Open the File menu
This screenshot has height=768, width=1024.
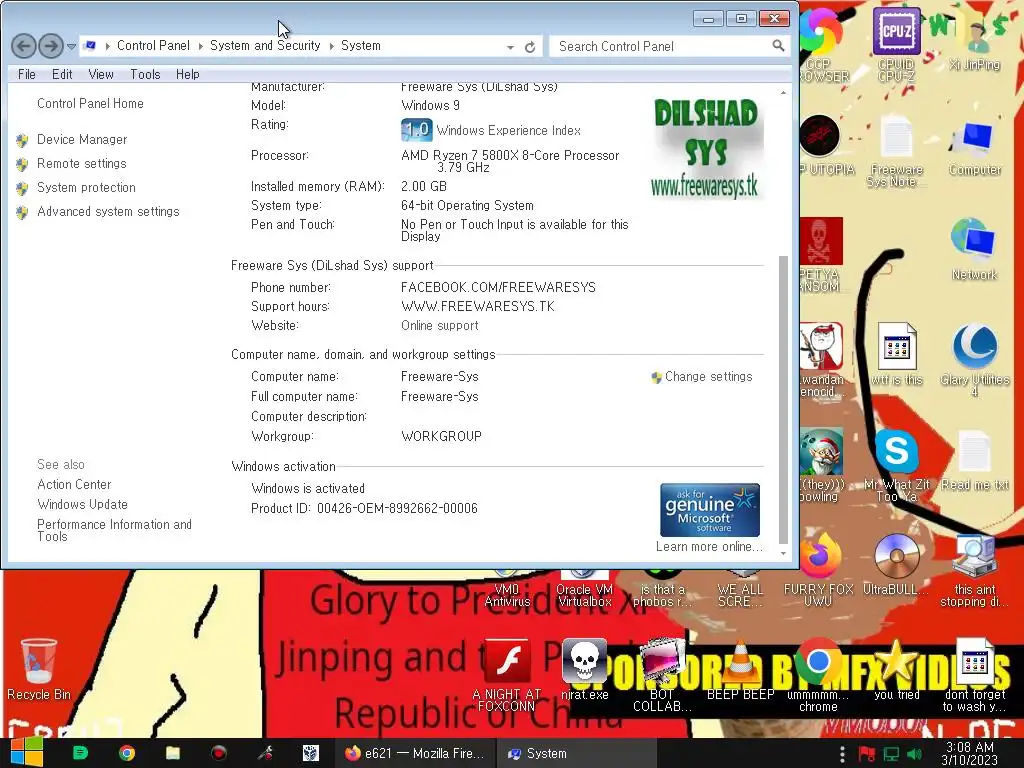point(27,74)
